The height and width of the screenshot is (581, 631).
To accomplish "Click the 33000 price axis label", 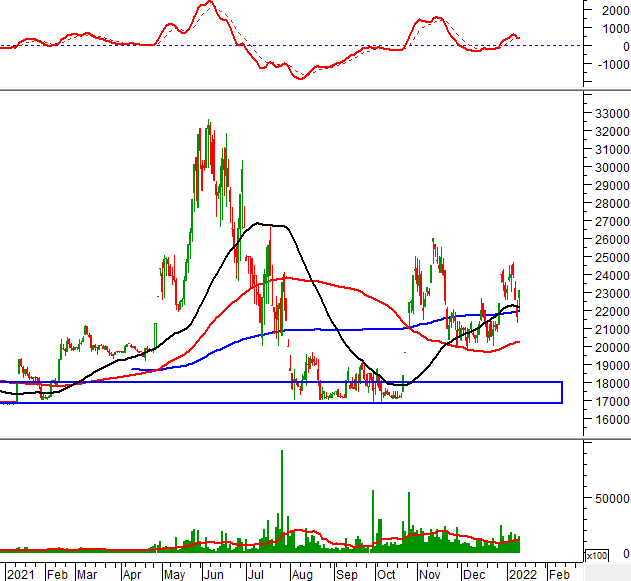I will pyautogui.click(x=610, y=114).
